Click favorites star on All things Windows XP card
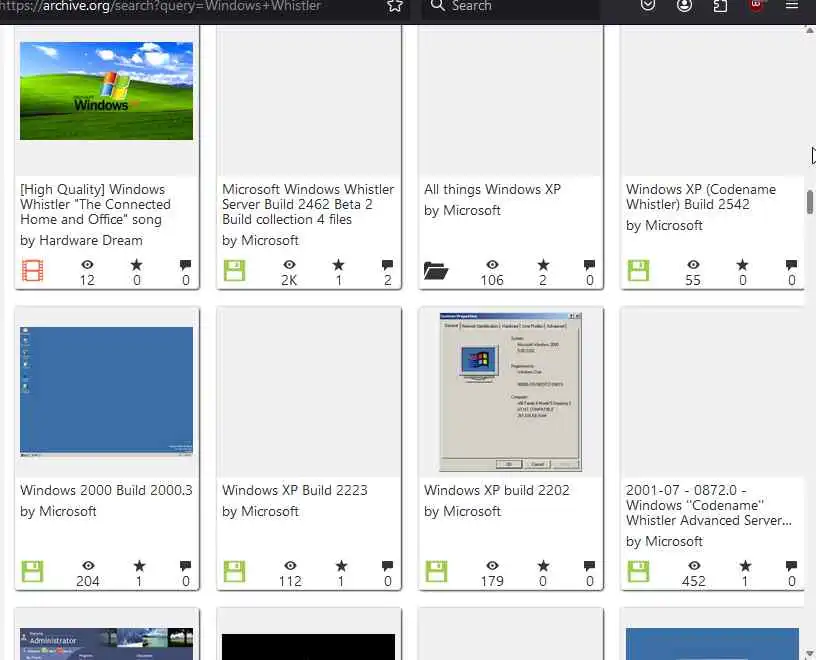The width and height of the screenshot is (816, 660). (543, 265)
